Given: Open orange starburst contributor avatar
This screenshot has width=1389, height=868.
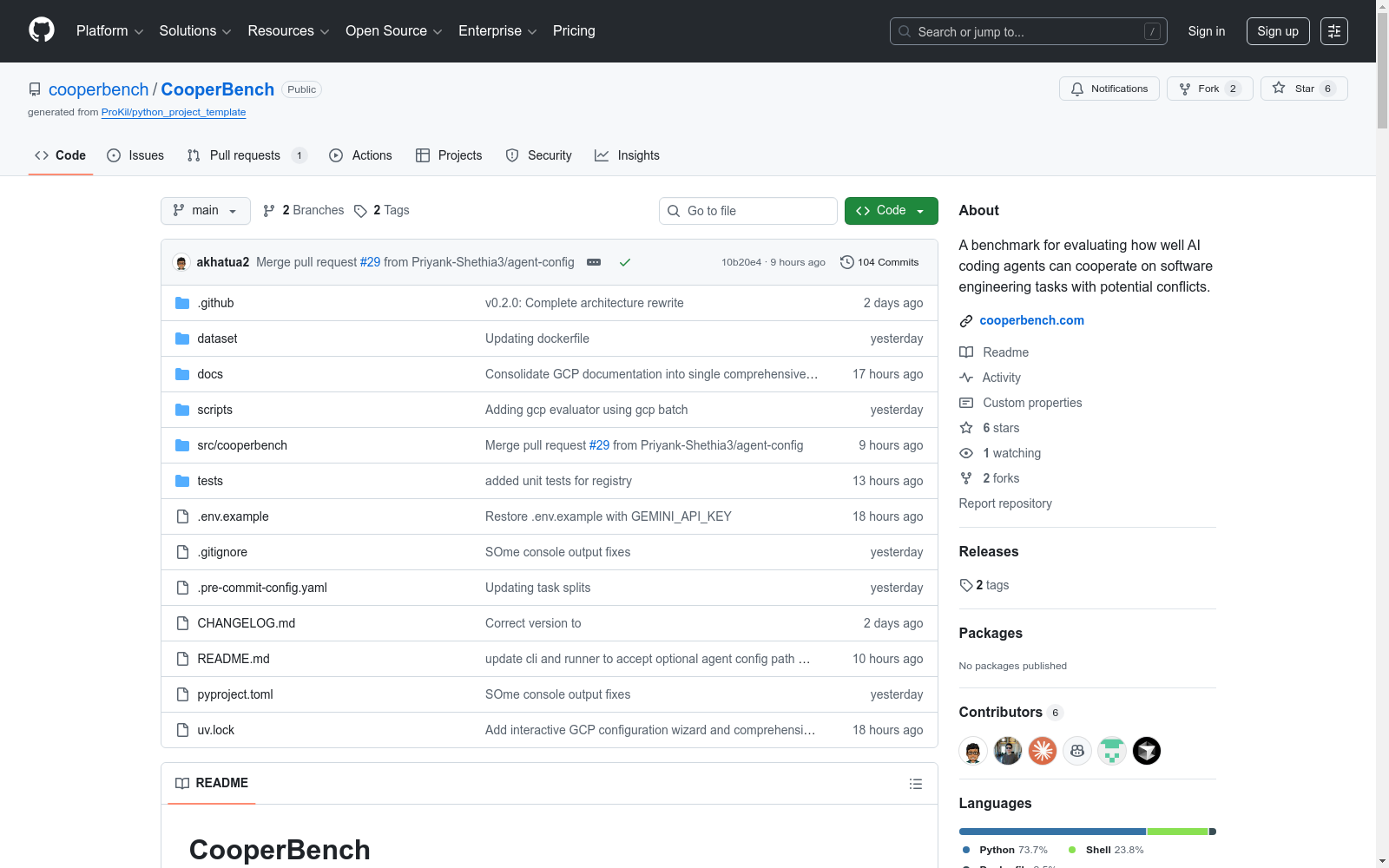Looking at the screenshot, I should [1043, 751].
